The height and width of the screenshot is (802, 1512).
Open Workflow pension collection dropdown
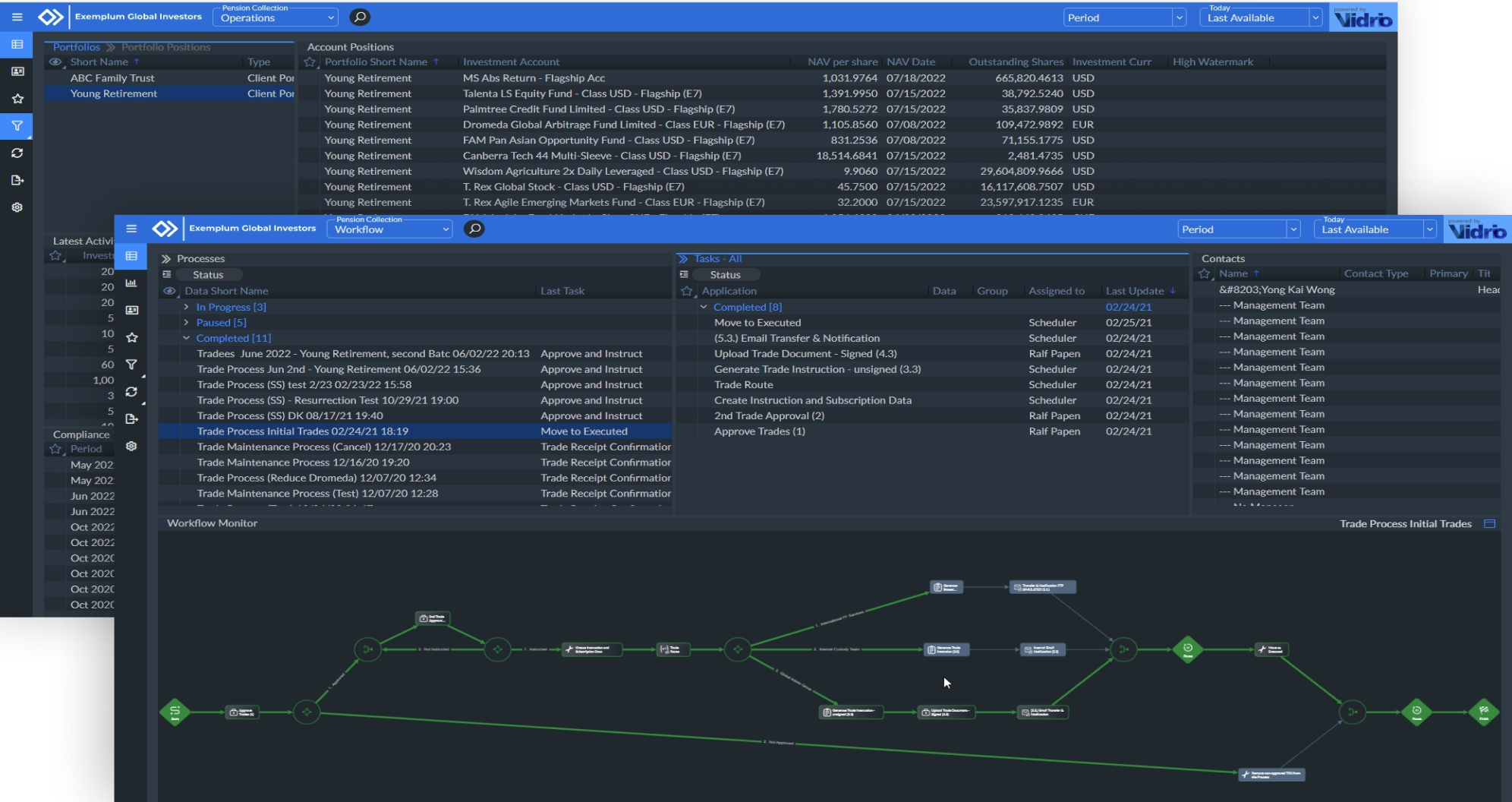tap(389, 229)
